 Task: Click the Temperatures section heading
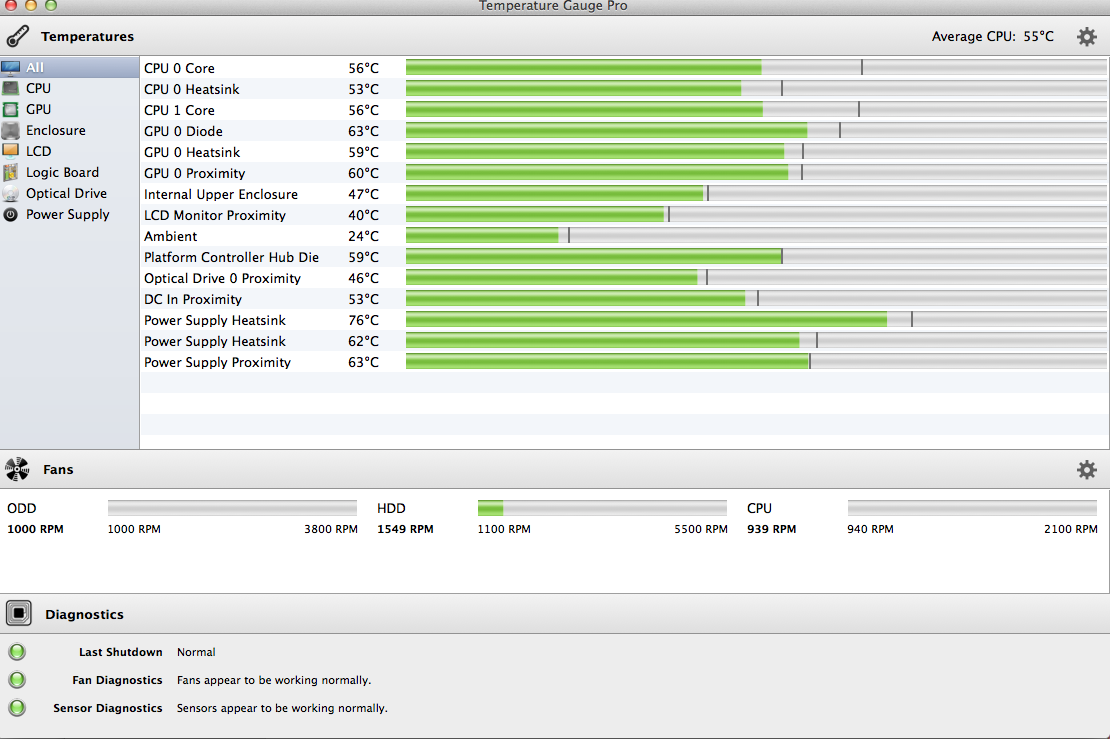coord(87,36)
